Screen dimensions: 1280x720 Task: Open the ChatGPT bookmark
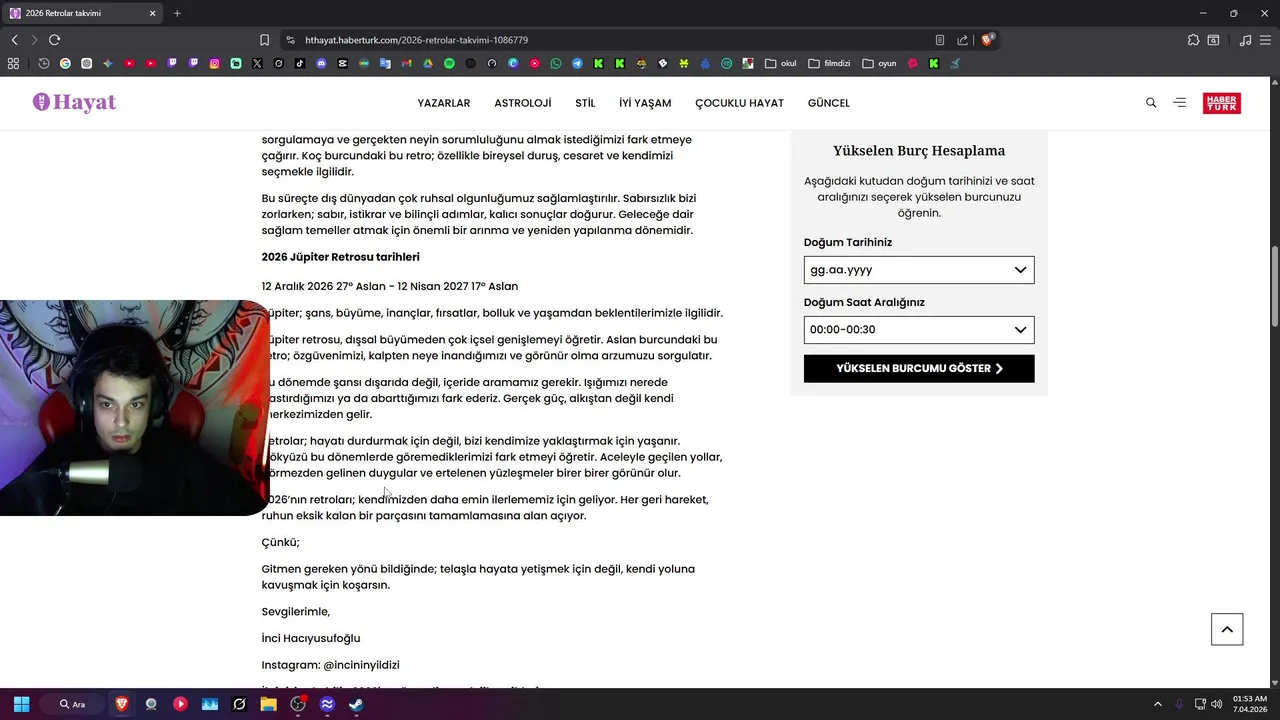[x=86, y=63]
